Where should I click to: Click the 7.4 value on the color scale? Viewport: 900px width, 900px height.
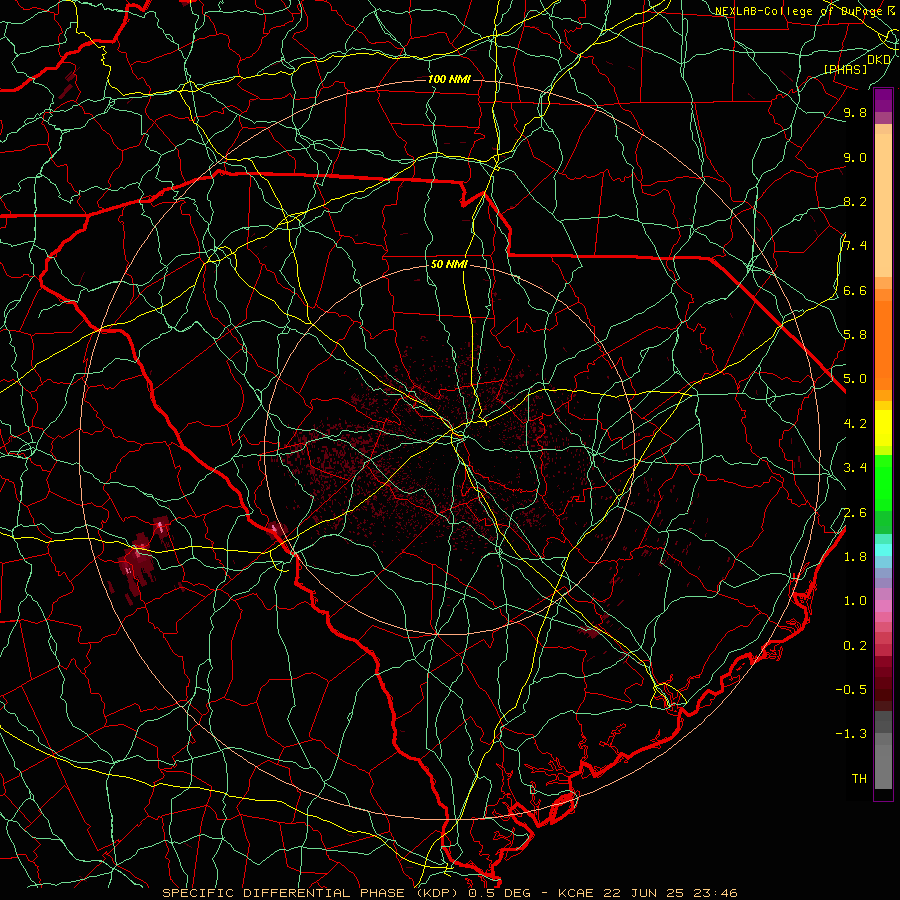pos(855,246)
